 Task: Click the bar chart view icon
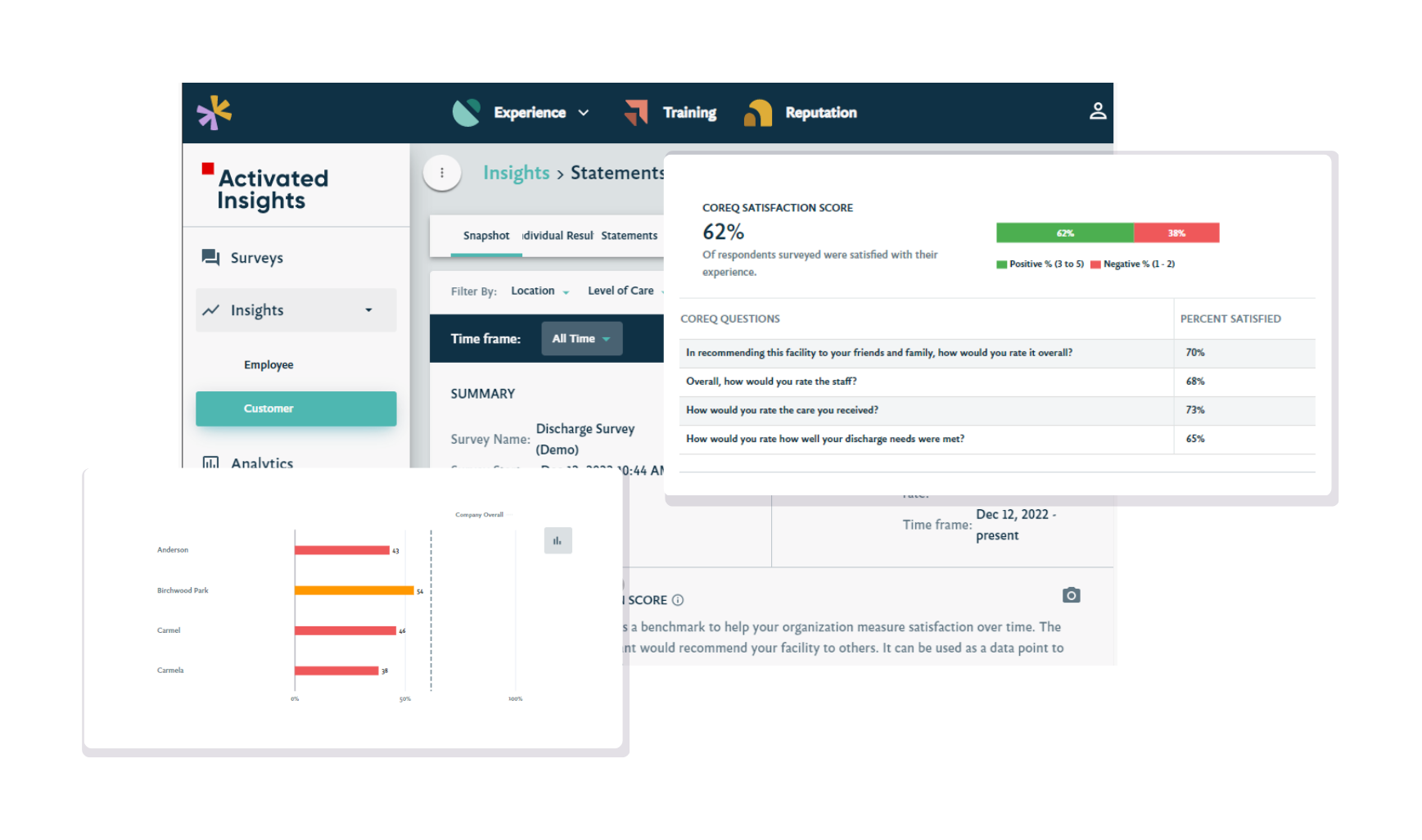click(x=558, y=540)
